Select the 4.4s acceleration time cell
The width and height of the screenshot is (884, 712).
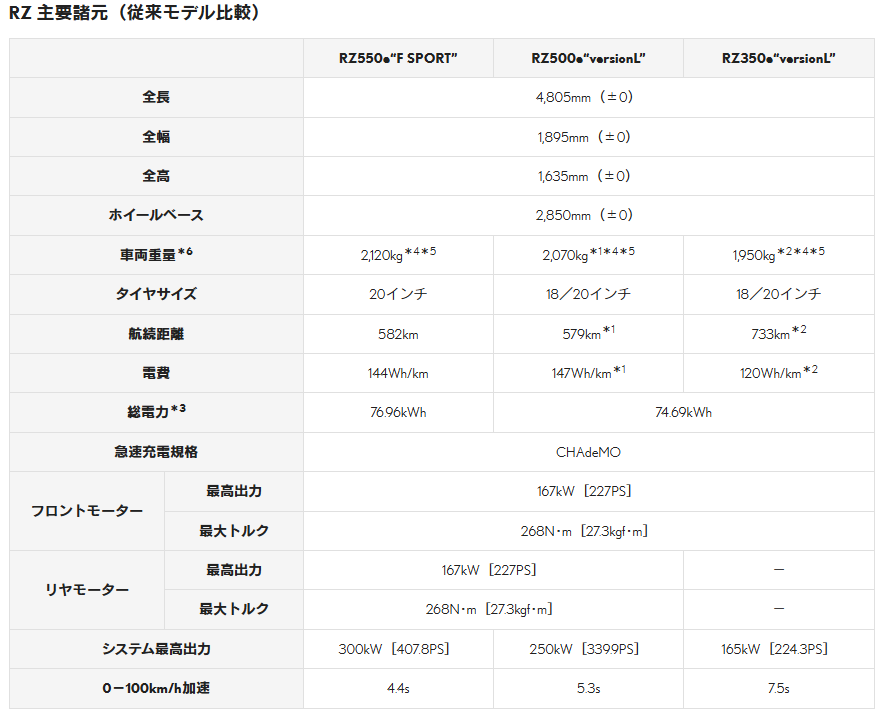coord(398,688)
